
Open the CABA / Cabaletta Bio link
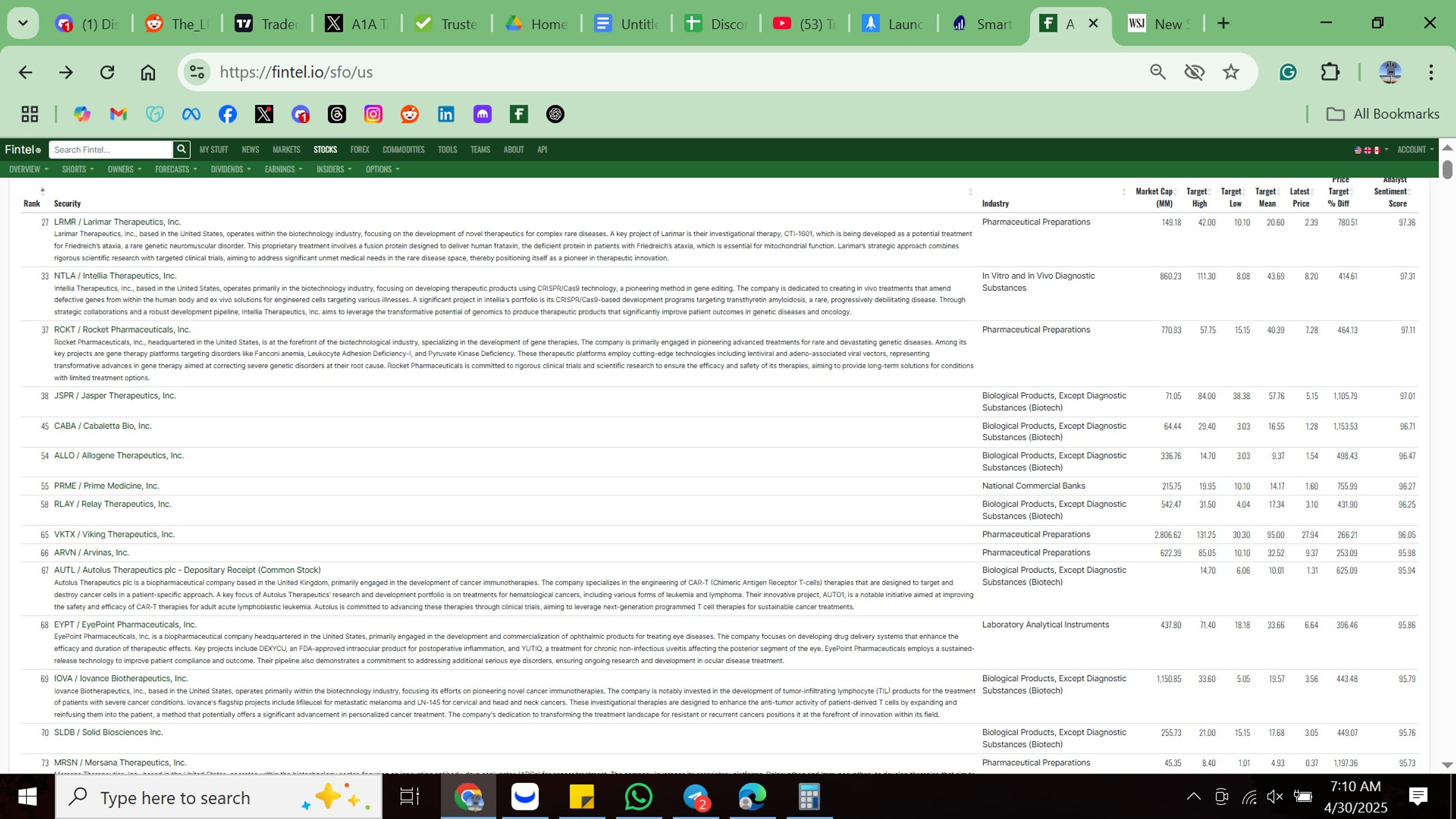(x=102, y=426)
